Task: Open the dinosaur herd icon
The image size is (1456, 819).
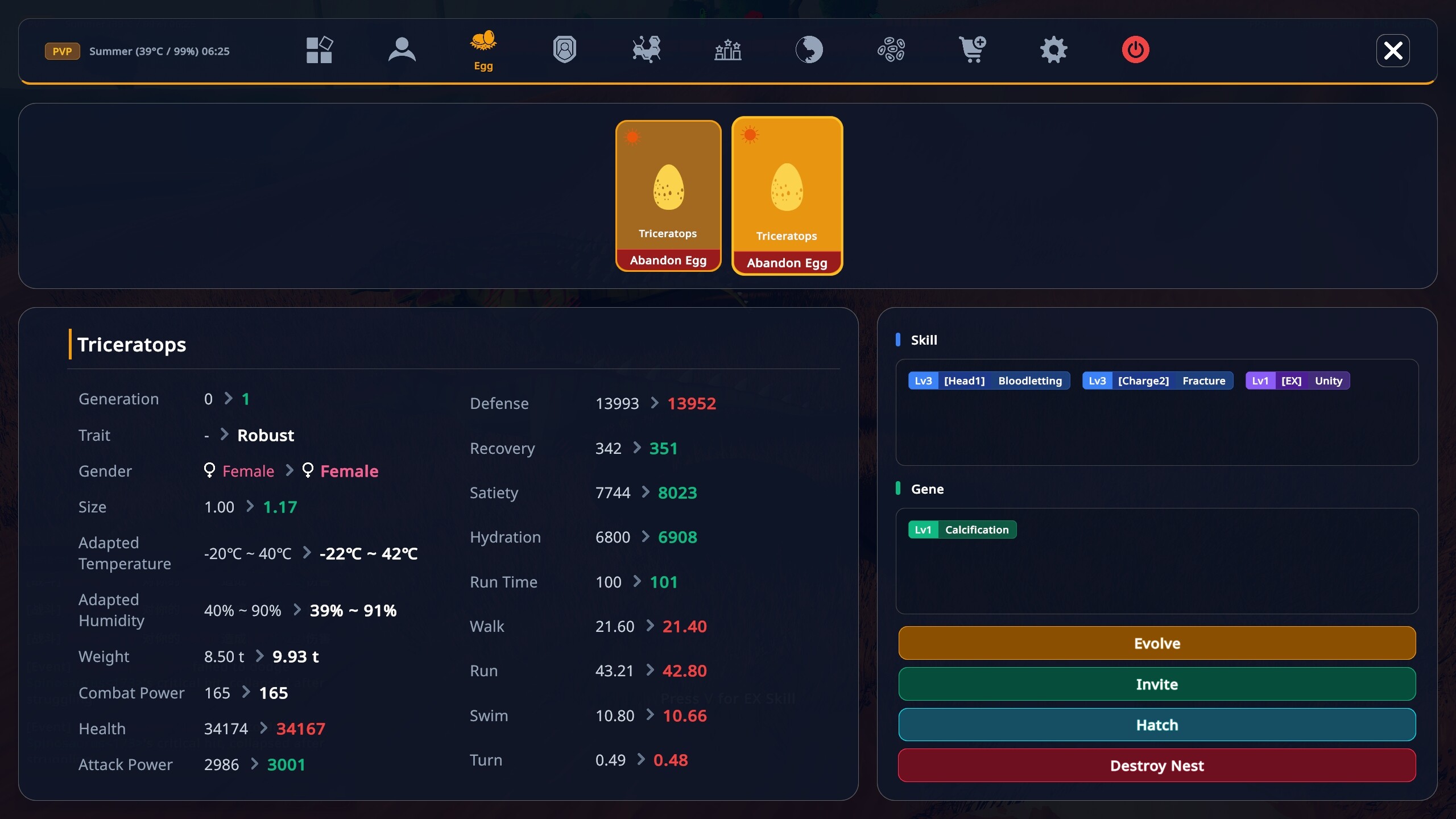Action: [647, 50]
